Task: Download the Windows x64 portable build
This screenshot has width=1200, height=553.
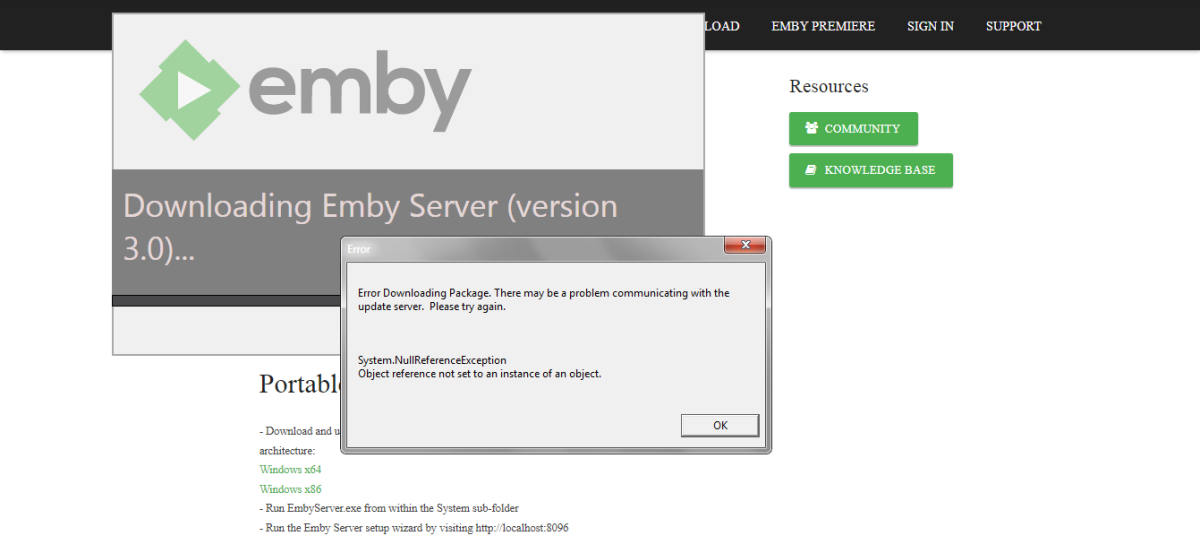Action: point(290,469)
